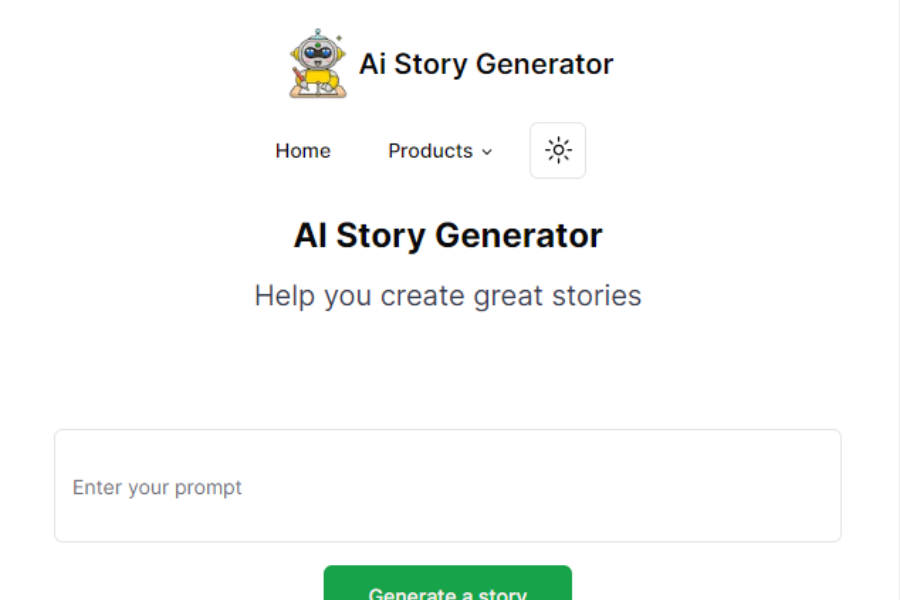
Task: Select the AI Story Generator page heading
Action: coord(447,234)
